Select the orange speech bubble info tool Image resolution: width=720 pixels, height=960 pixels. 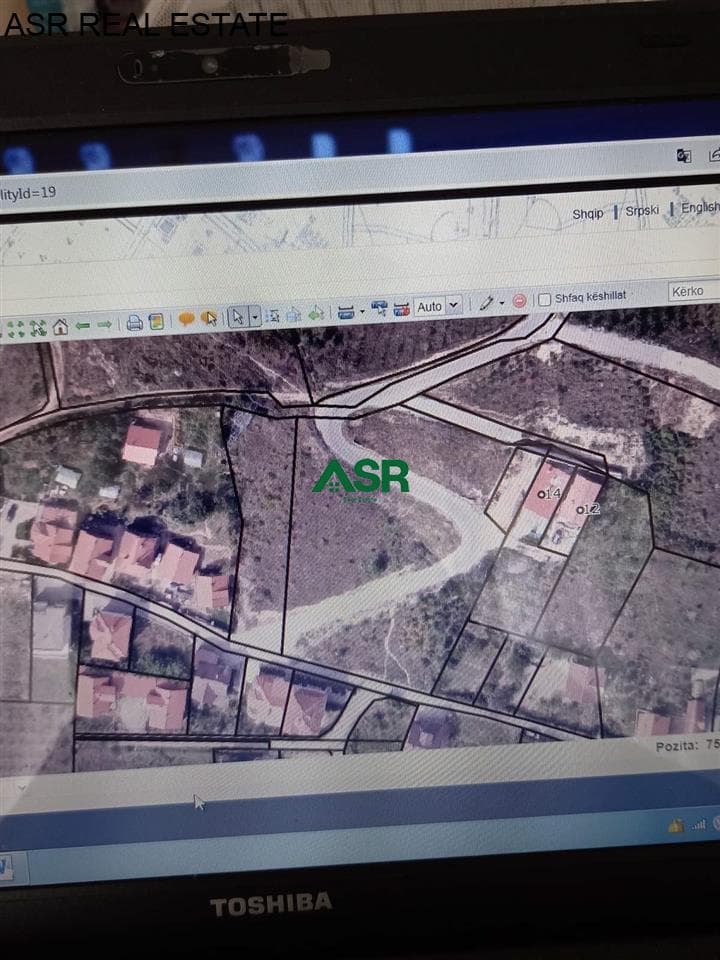tap(186, 318)
